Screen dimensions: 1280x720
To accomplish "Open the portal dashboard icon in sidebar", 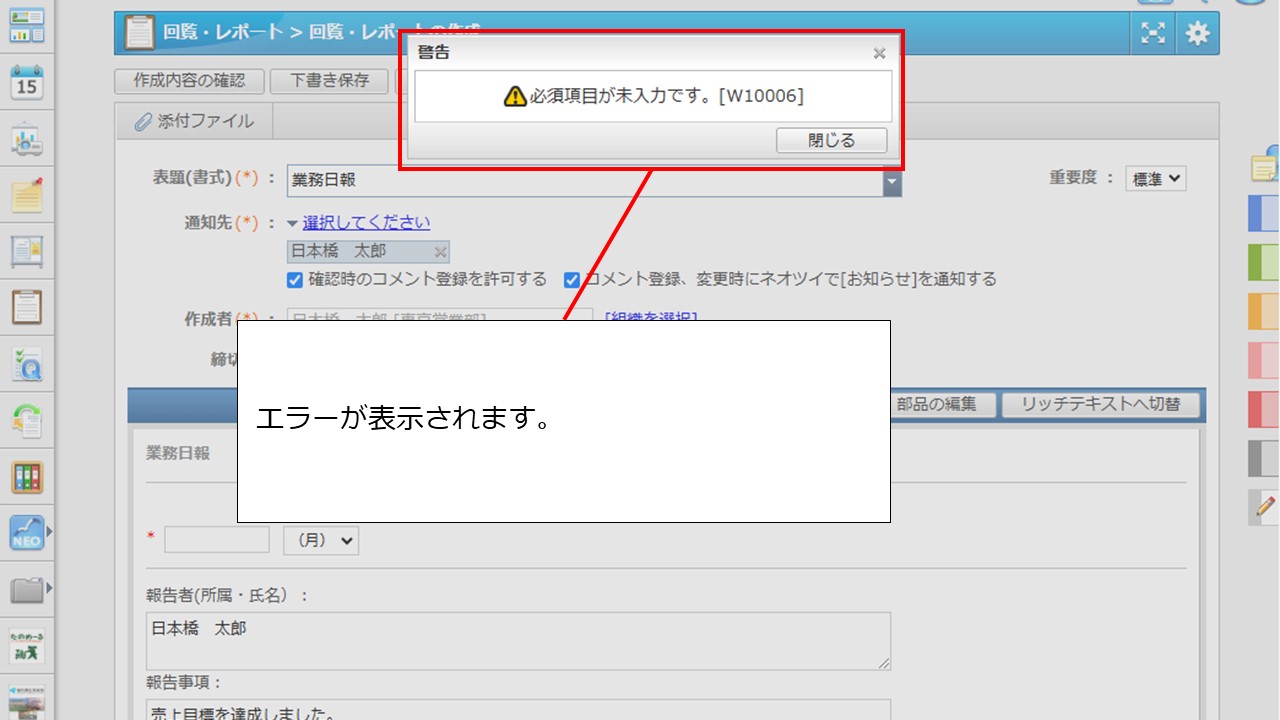I will click(x=27, y=26).
